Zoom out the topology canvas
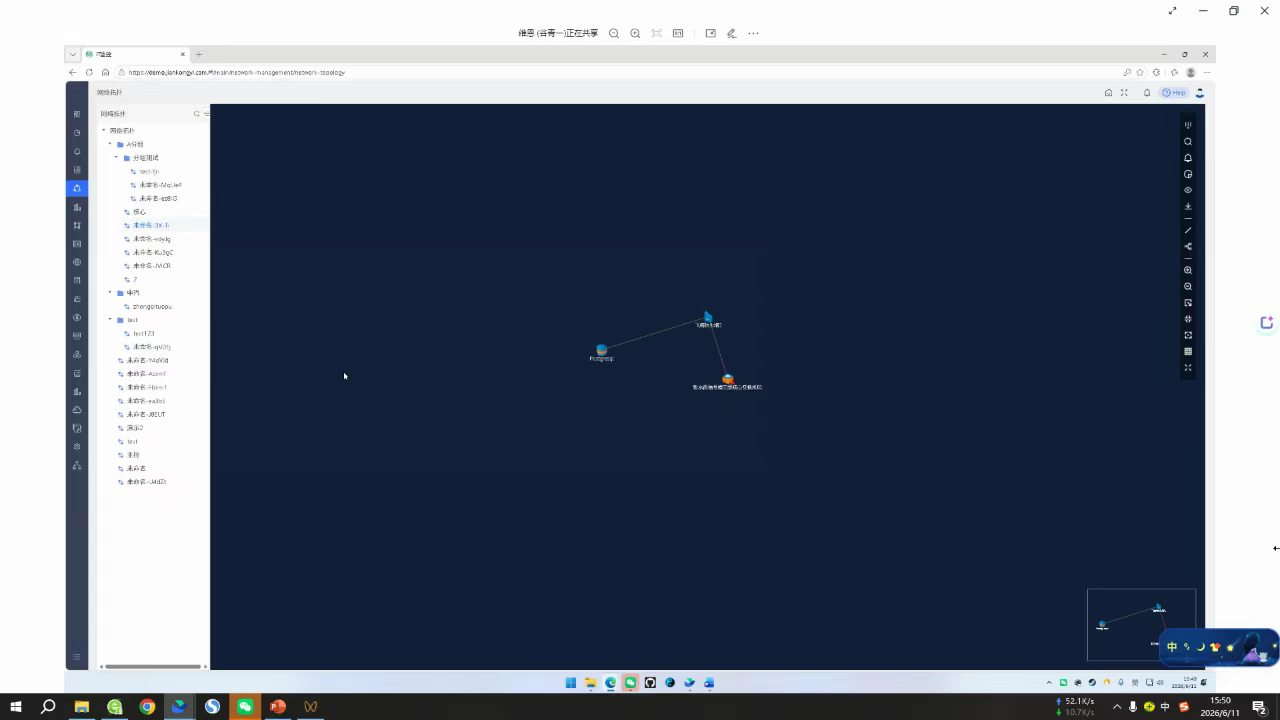This screenshot has height=720, width=1280. pyautogui.click(x=1188, y=287)
